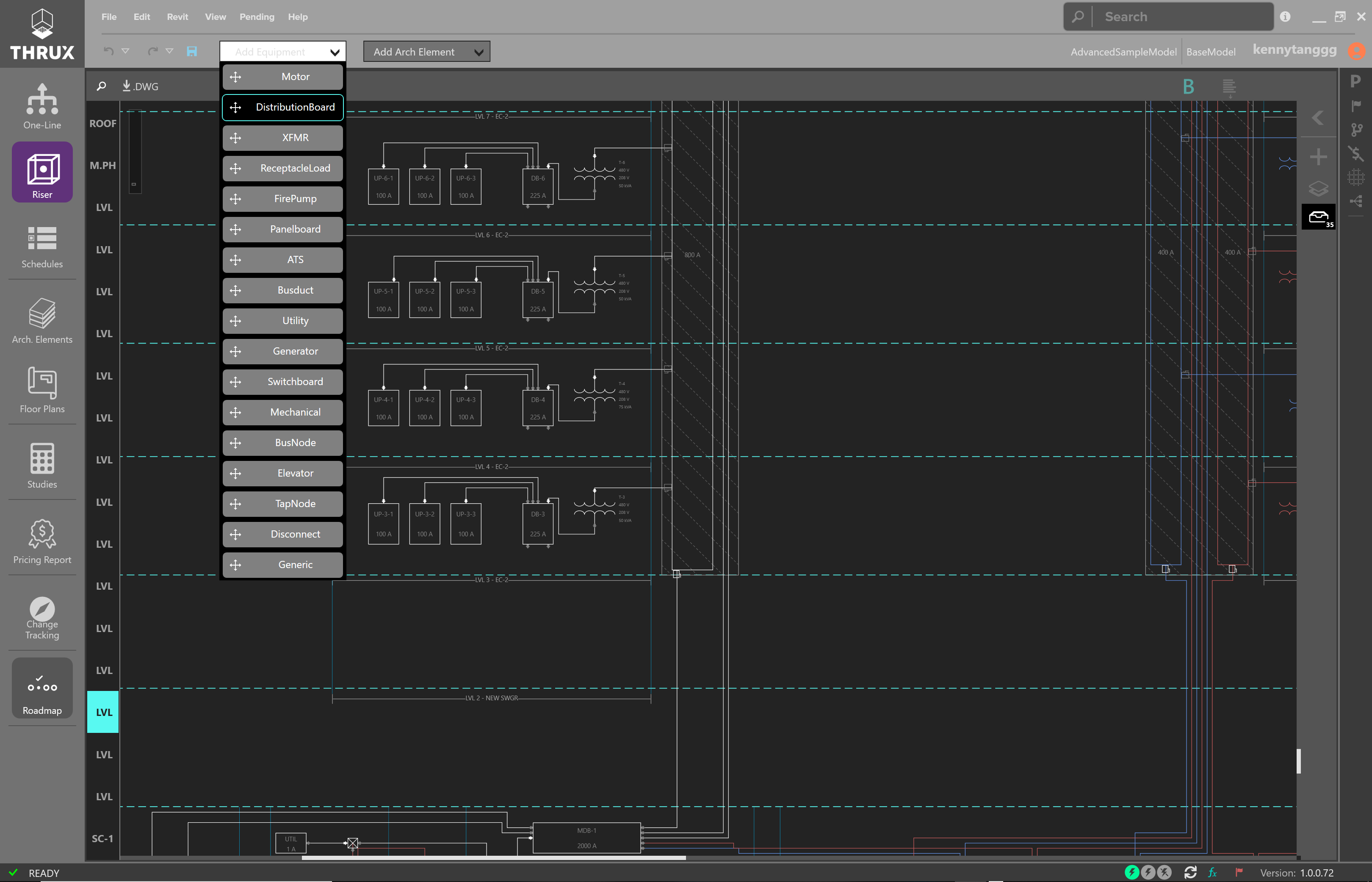
Task: Save the model with disk icon
Action: [192, 52]
